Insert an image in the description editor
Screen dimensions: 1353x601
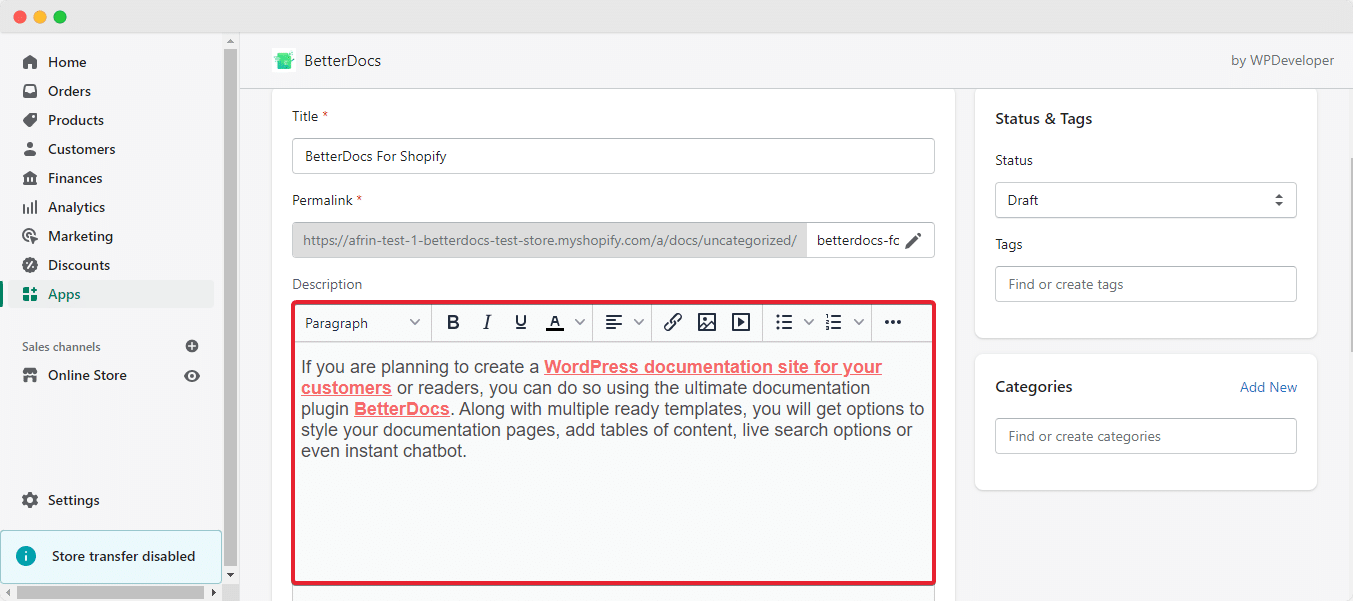coord(707,321)
